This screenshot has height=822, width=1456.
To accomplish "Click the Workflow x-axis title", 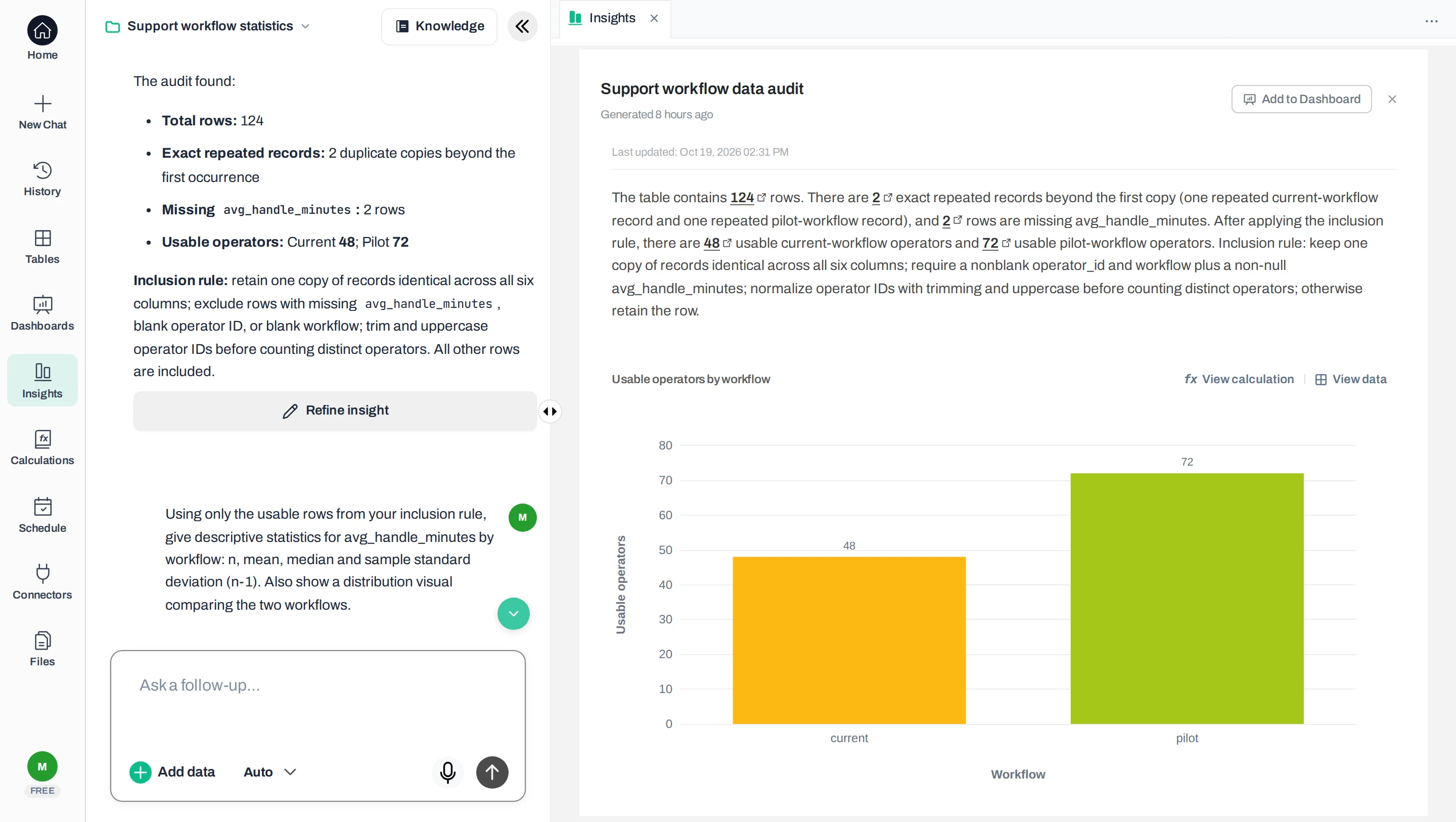I will (1017, 774).
